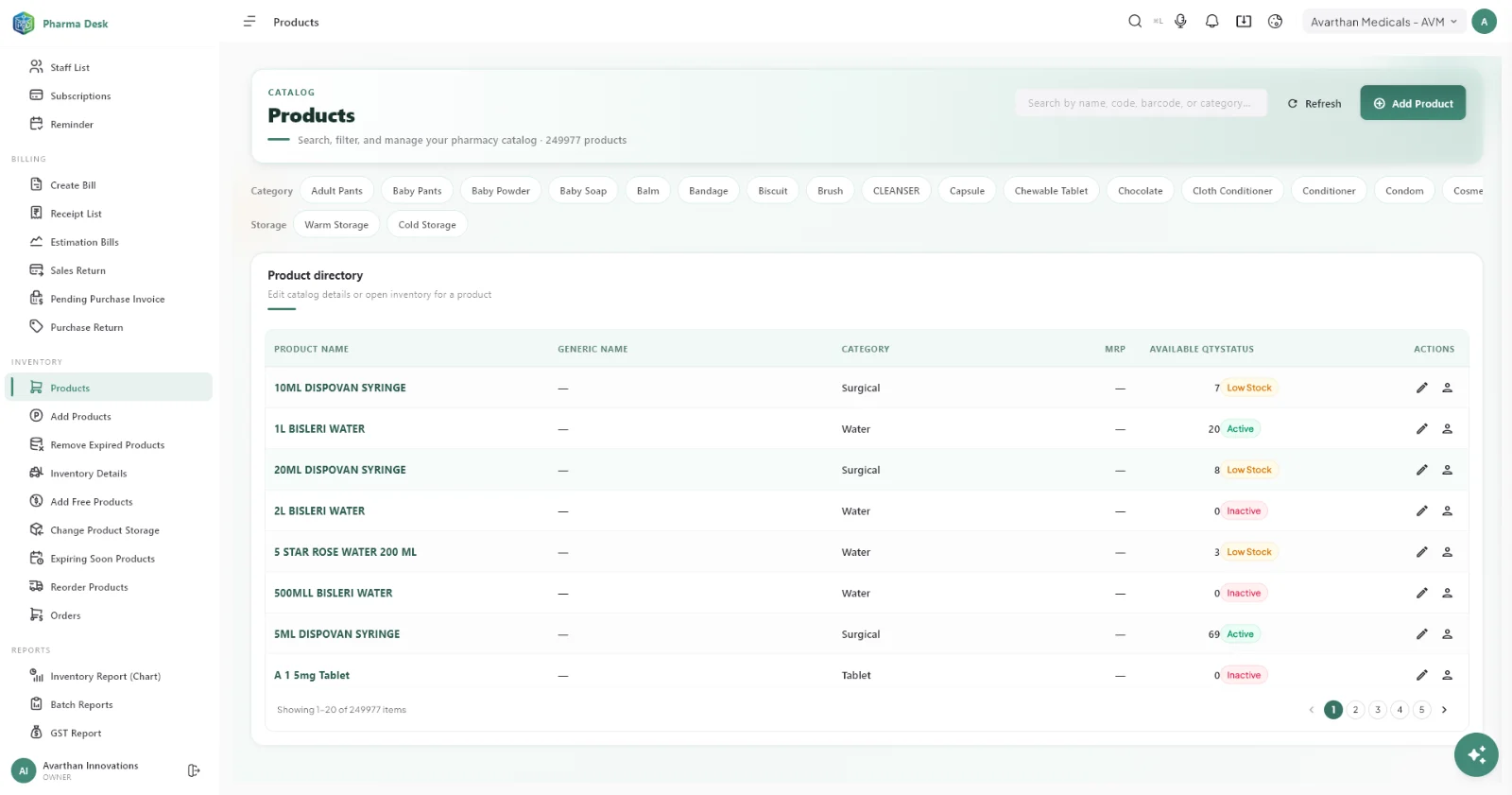Toggle the Baby Powder category filter
The width and height of the screenshot is (1512, 795).
tap(501, 191)
